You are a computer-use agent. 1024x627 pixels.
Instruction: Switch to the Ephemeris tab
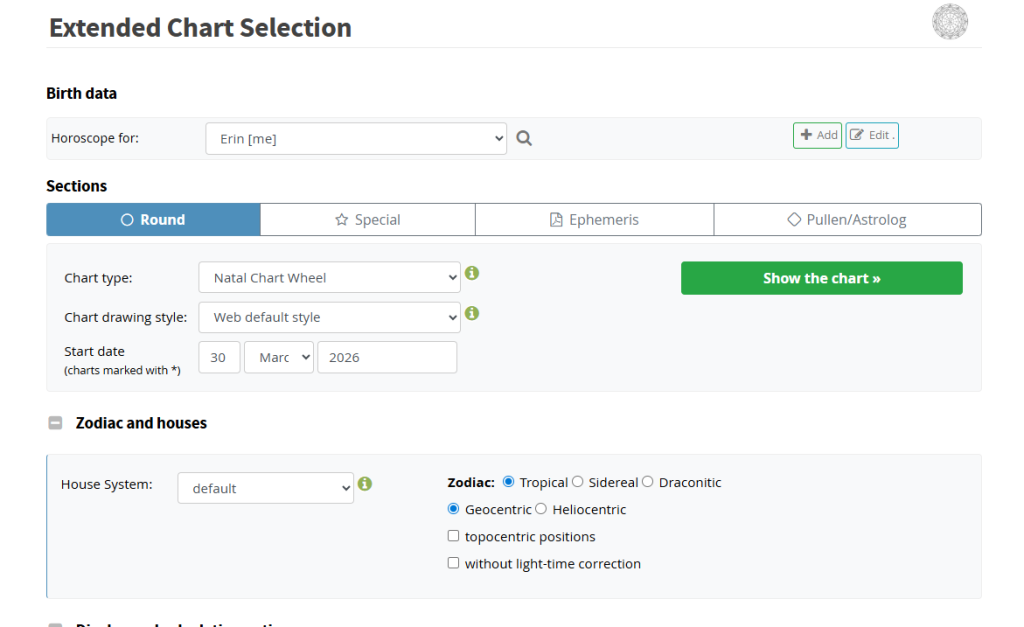594,220
